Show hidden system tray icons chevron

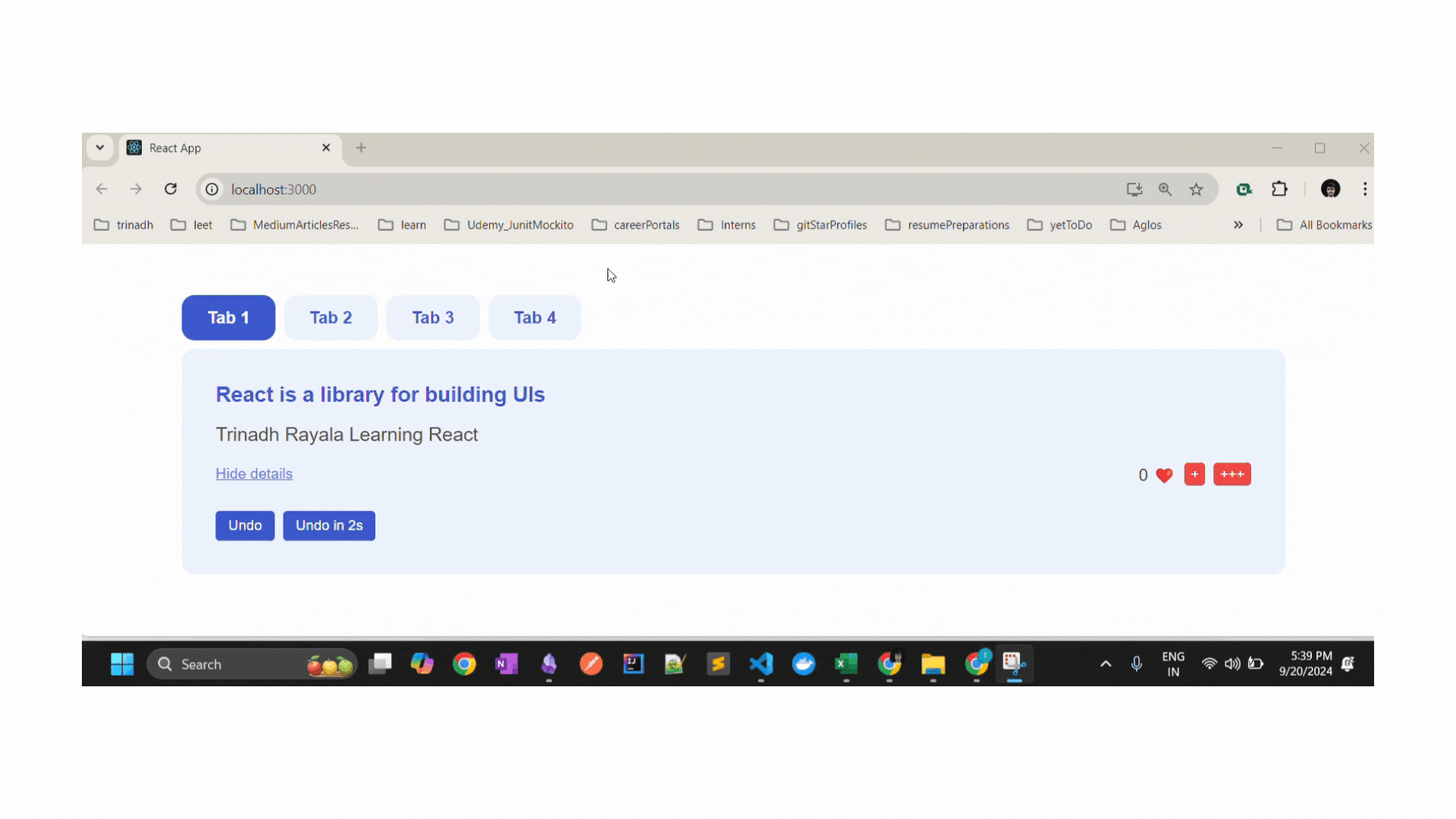tap(1106, 664)
